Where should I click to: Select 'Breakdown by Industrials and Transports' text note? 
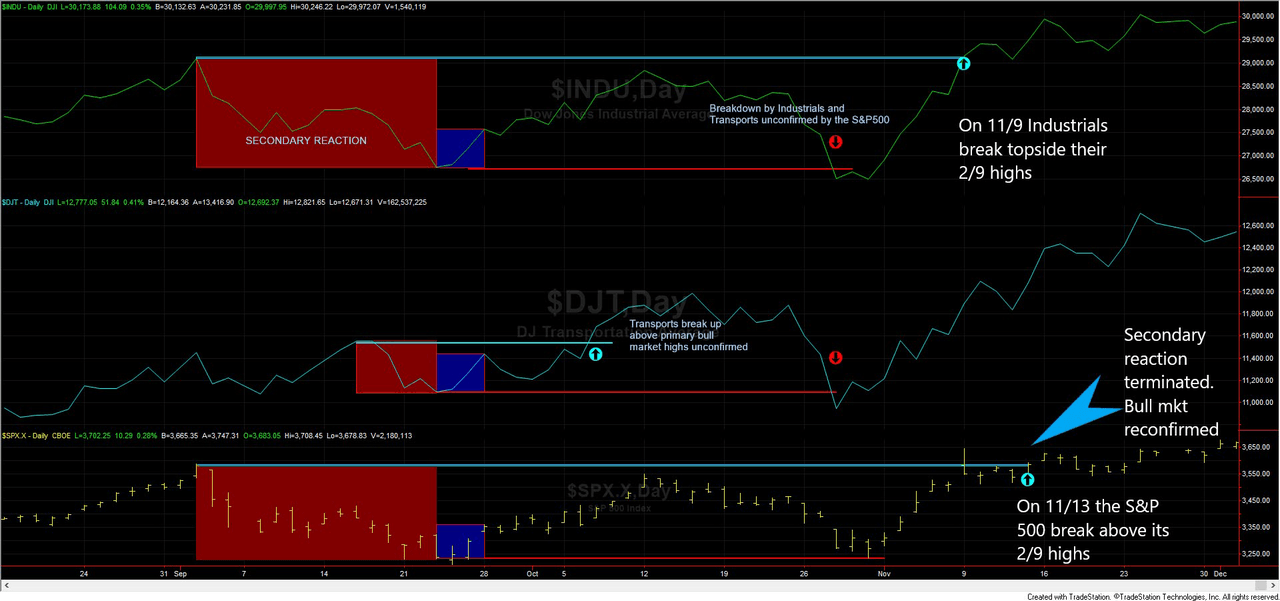tap(800, 113)
